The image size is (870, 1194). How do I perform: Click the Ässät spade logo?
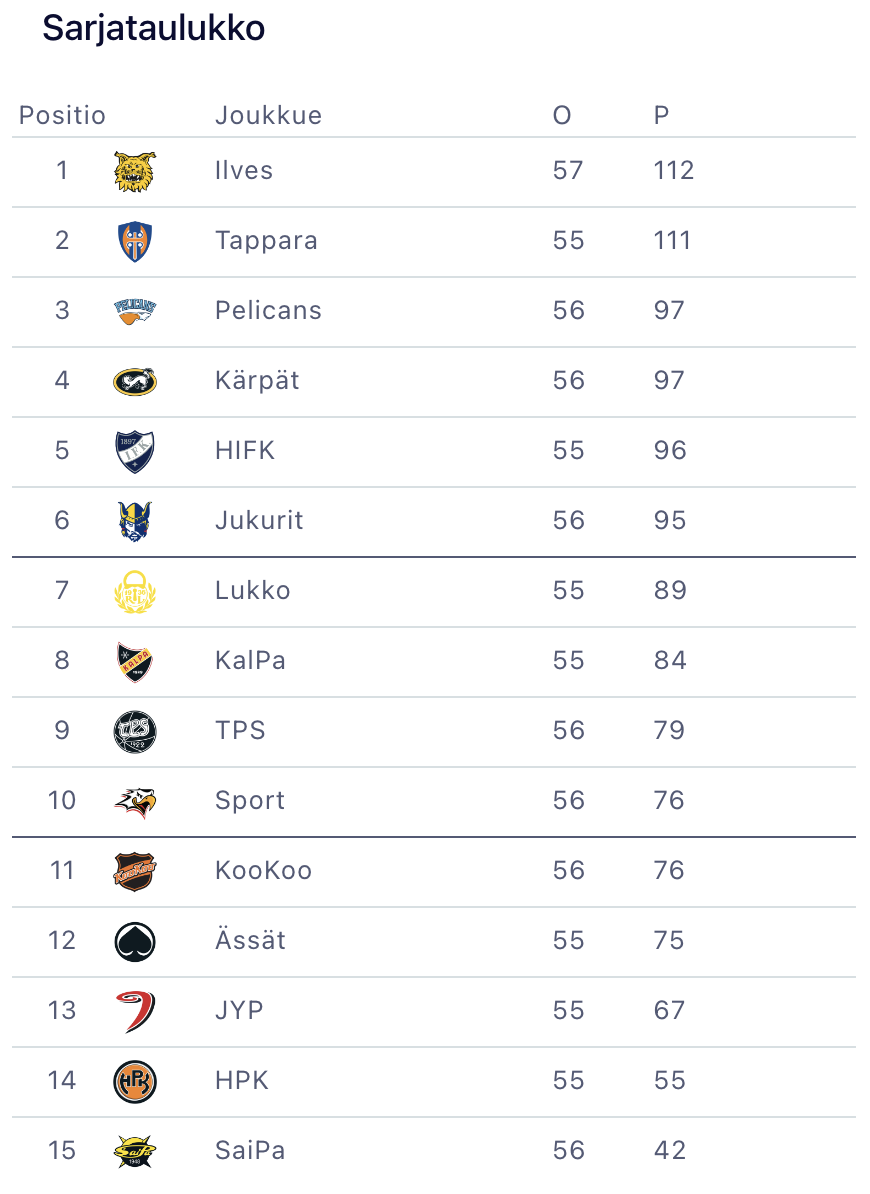[x=135, y=942]
